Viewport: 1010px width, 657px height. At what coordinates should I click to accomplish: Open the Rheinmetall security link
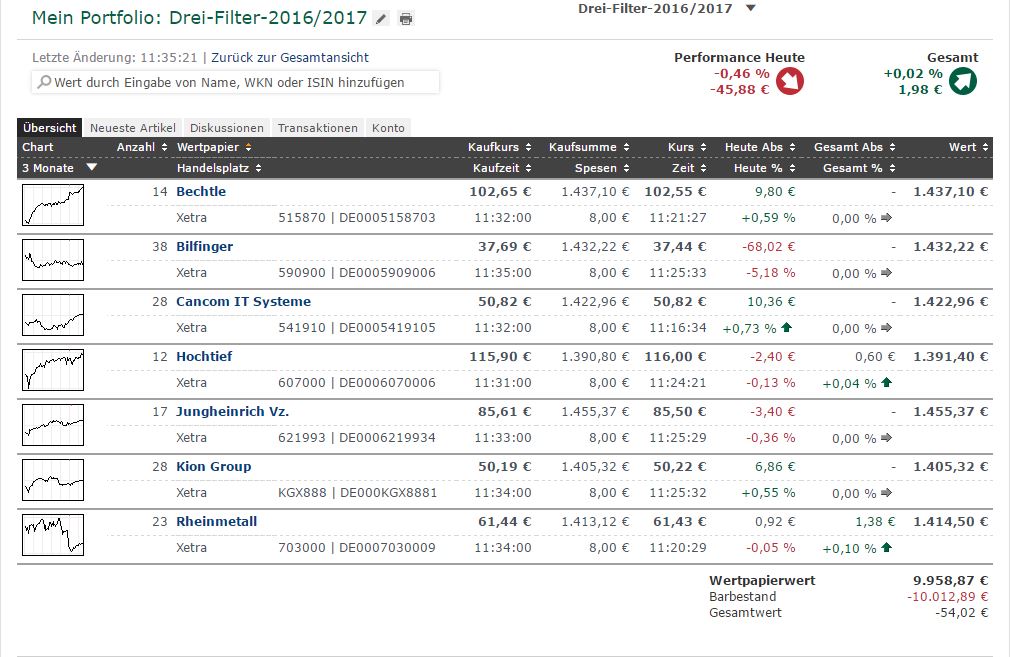[x=216, y=521]
